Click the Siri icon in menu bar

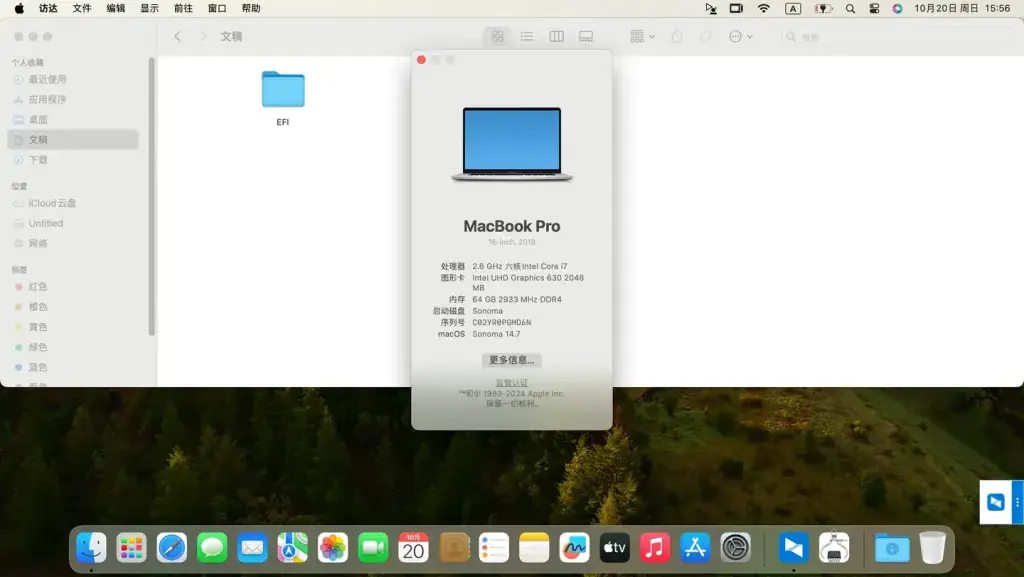click(x=897, y=8)
